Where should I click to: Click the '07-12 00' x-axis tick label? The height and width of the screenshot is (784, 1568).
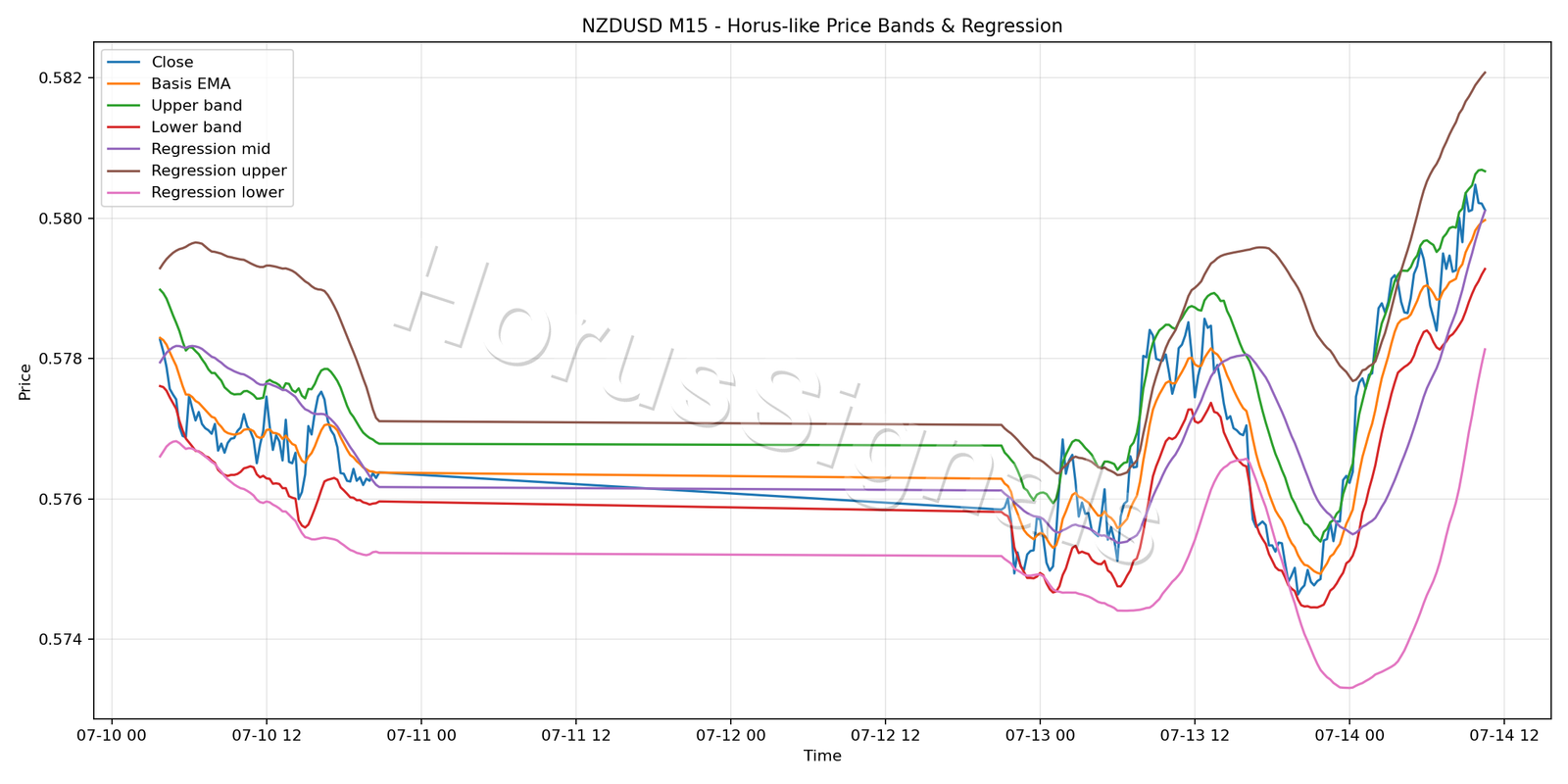pyautogui.click(x=731, y=736)
